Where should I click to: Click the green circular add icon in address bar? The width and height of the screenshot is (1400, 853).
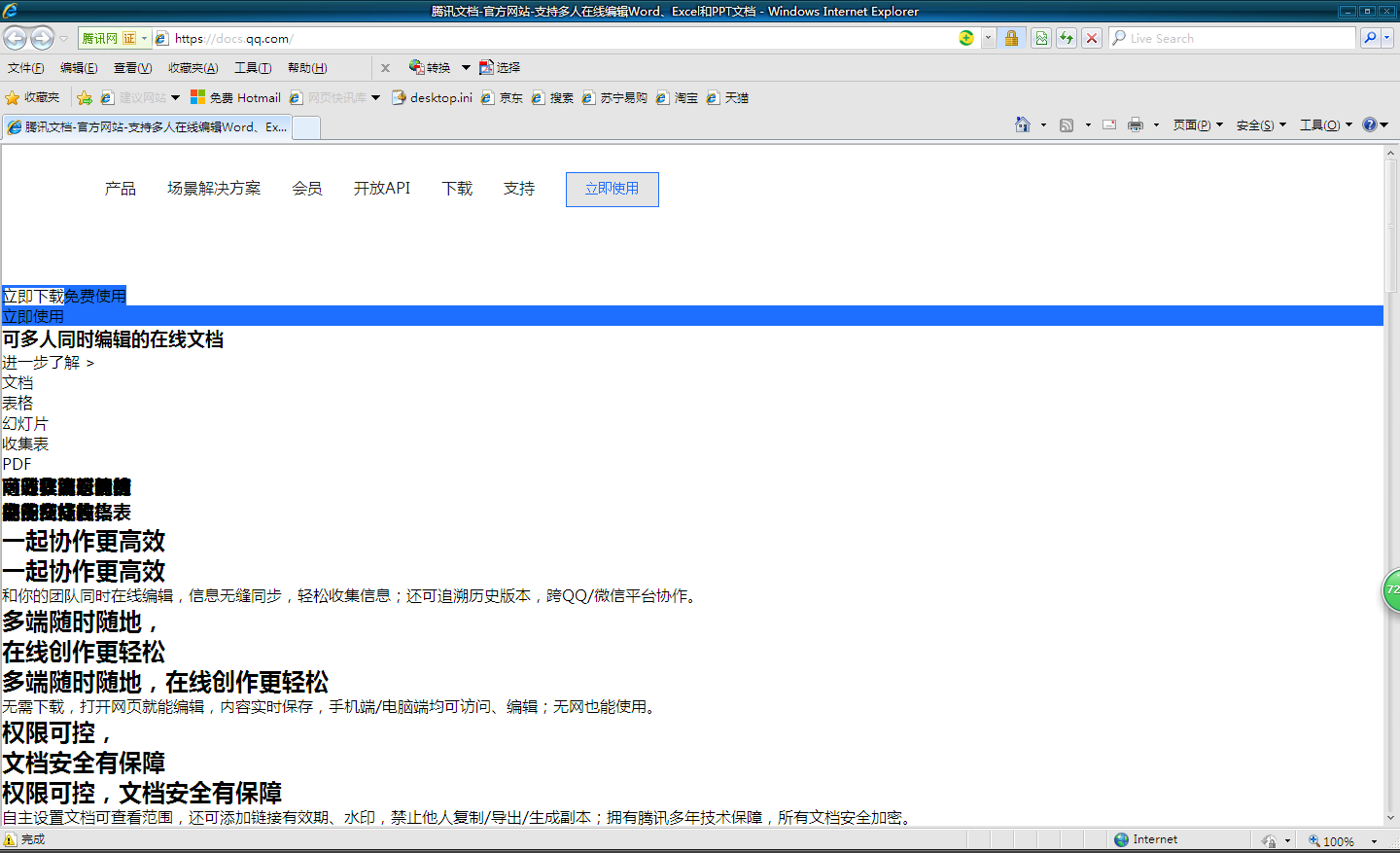[x=966, y=38]
